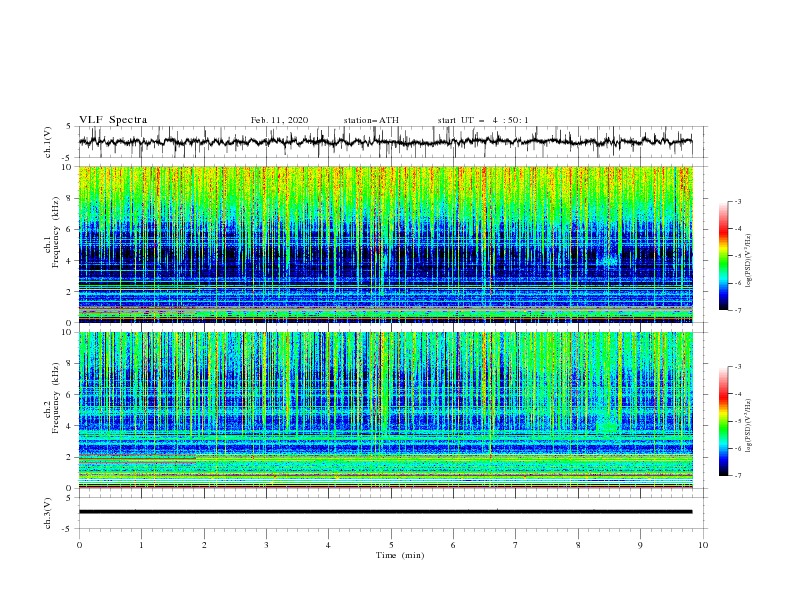Screen dimensions: 792x612
Task: Click time axis tick label "7"
Action: [516, 545]
